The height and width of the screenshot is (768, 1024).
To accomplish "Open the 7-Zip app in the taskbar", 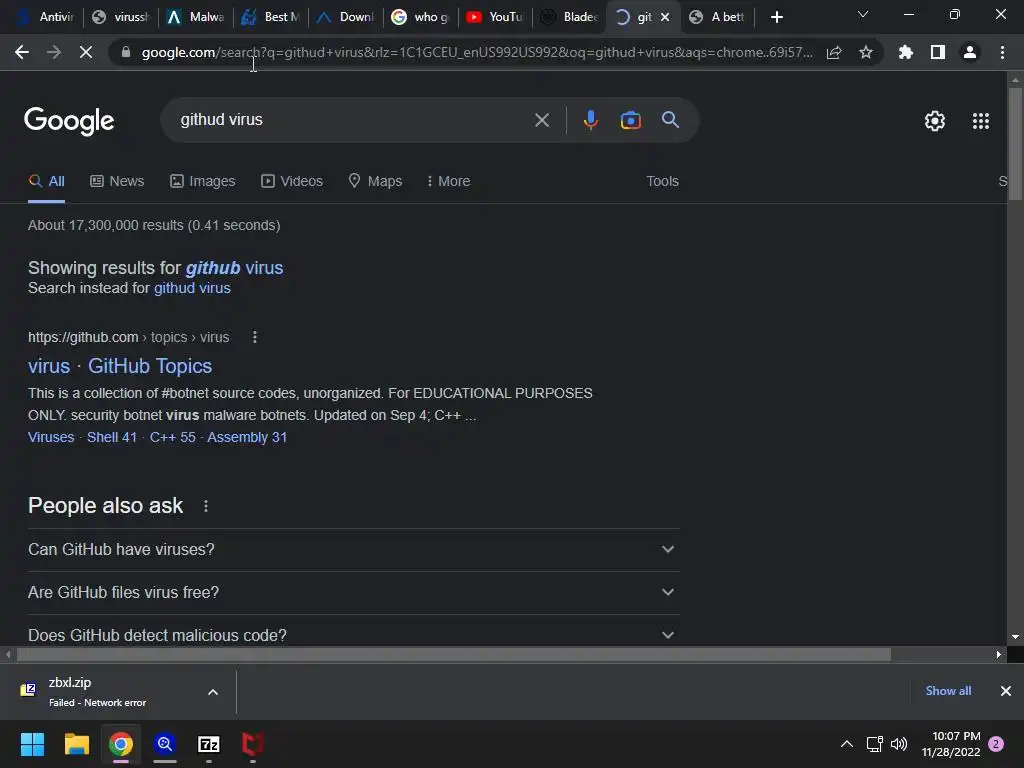I will [x=209, y=744].
